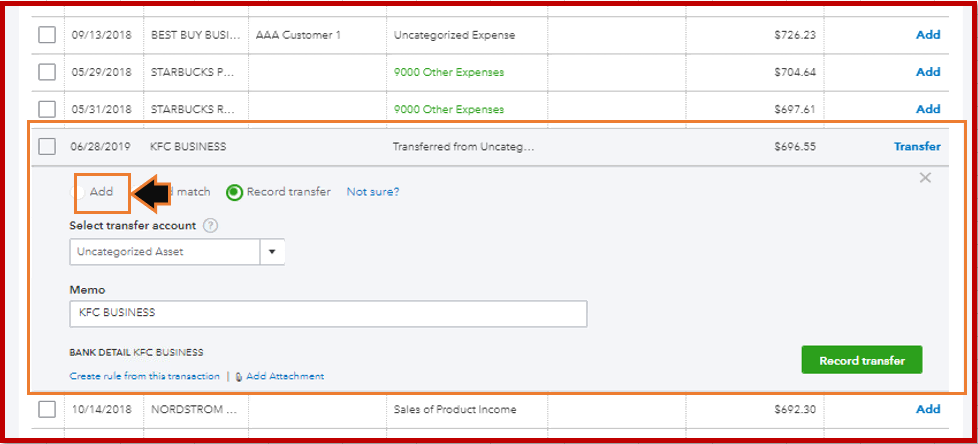The image size is (978, 444).
Task: Click Add for the $692.30 Nordstrom transaction
Action: 928,409
